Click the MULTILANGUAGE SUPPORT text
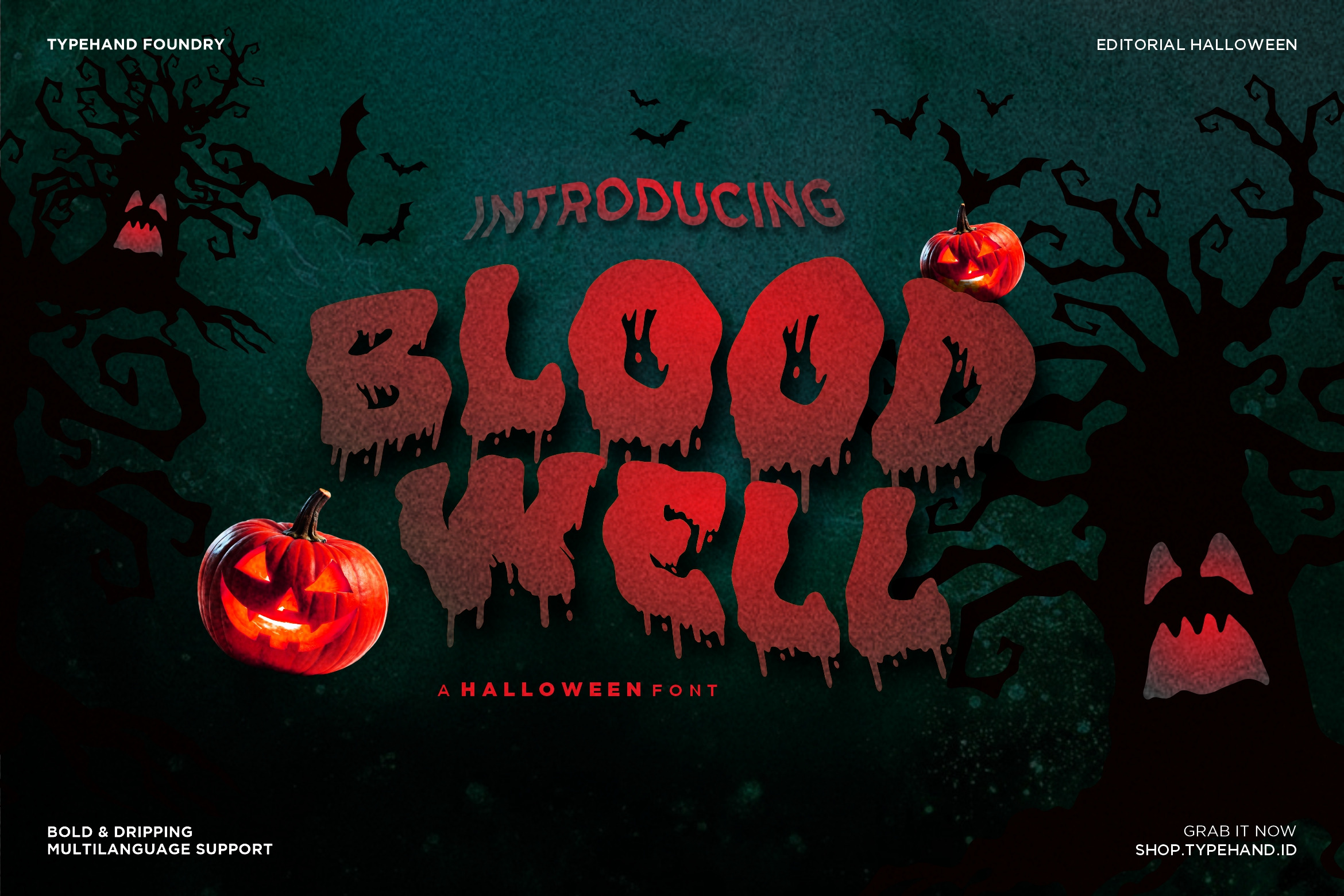Viewport: 1344px width, 896px height. 160,849
